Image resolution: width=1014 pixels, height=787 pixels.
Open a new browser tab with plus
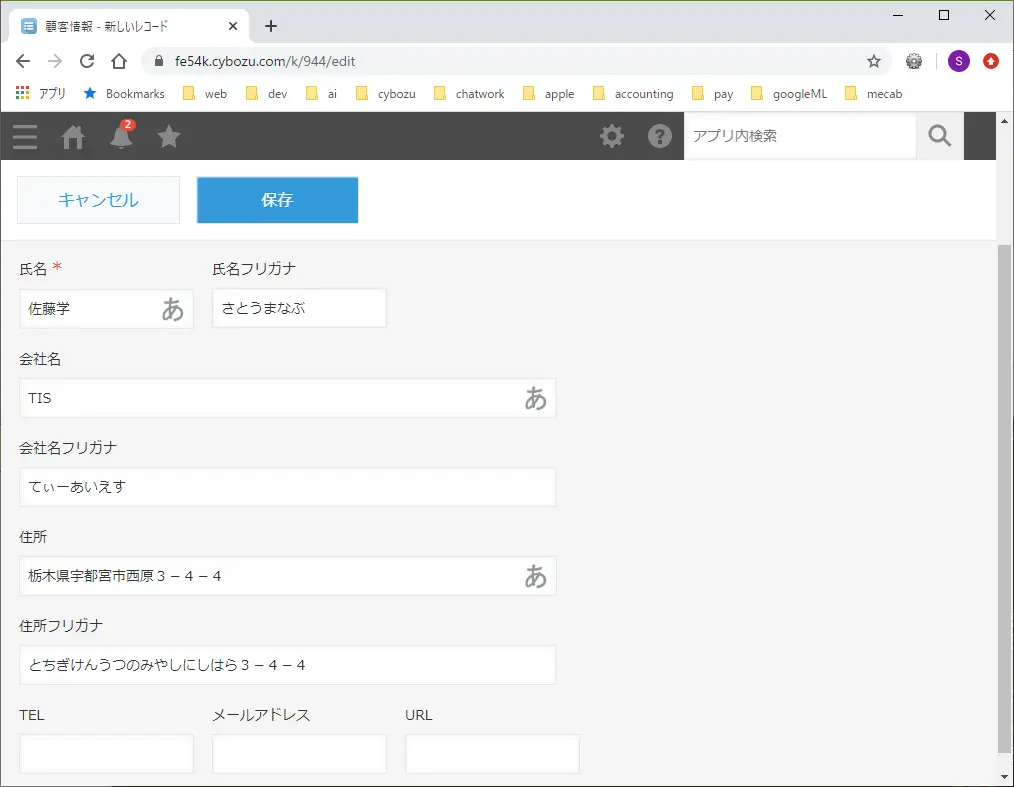[x=271, y=26]
